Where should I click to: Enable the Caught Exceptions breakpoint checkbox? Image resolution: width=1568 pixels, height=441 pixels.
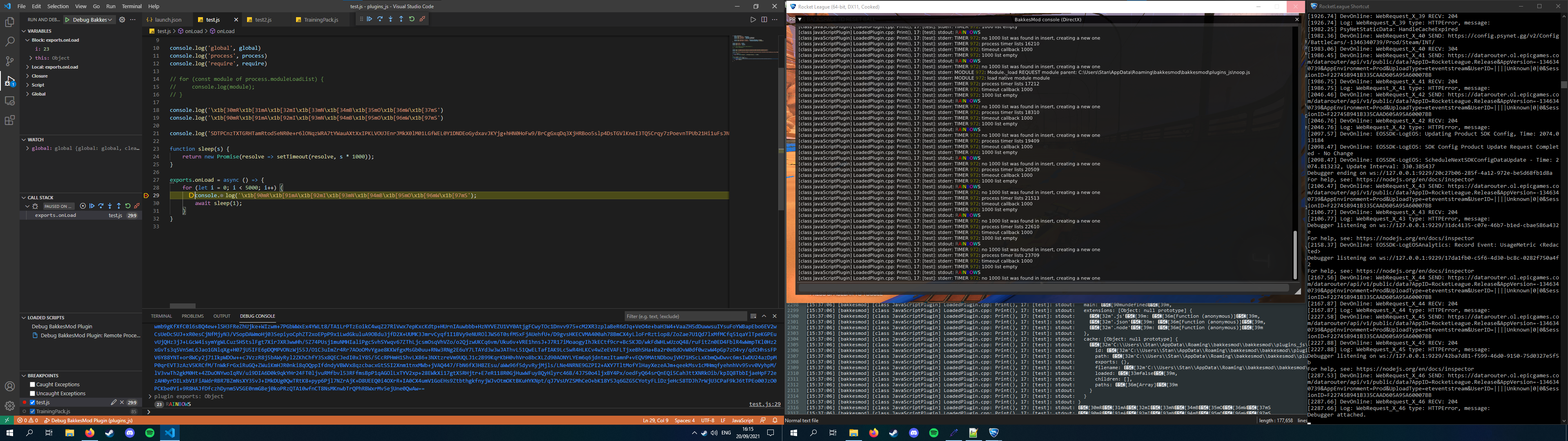pos(33,384)
